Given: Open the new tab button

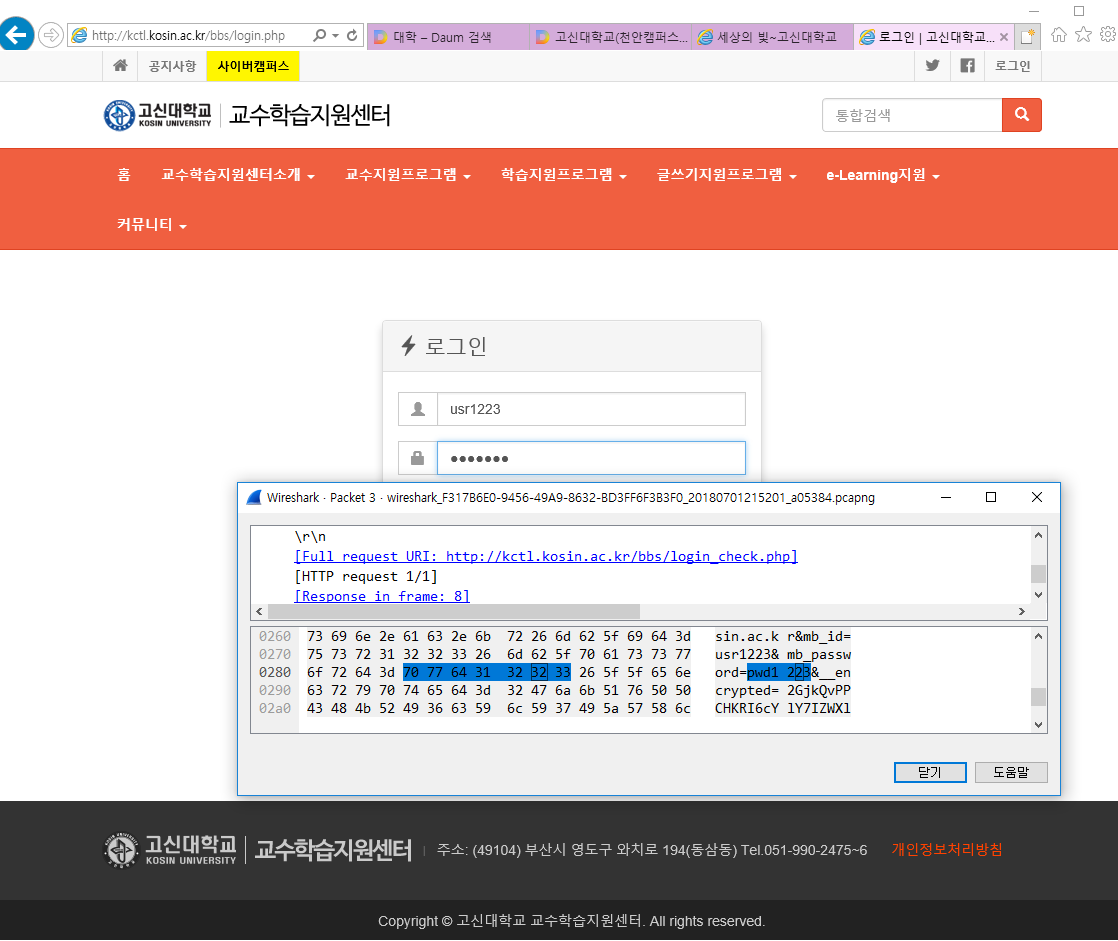Looking at the screenshot, I should [1027, 36].
